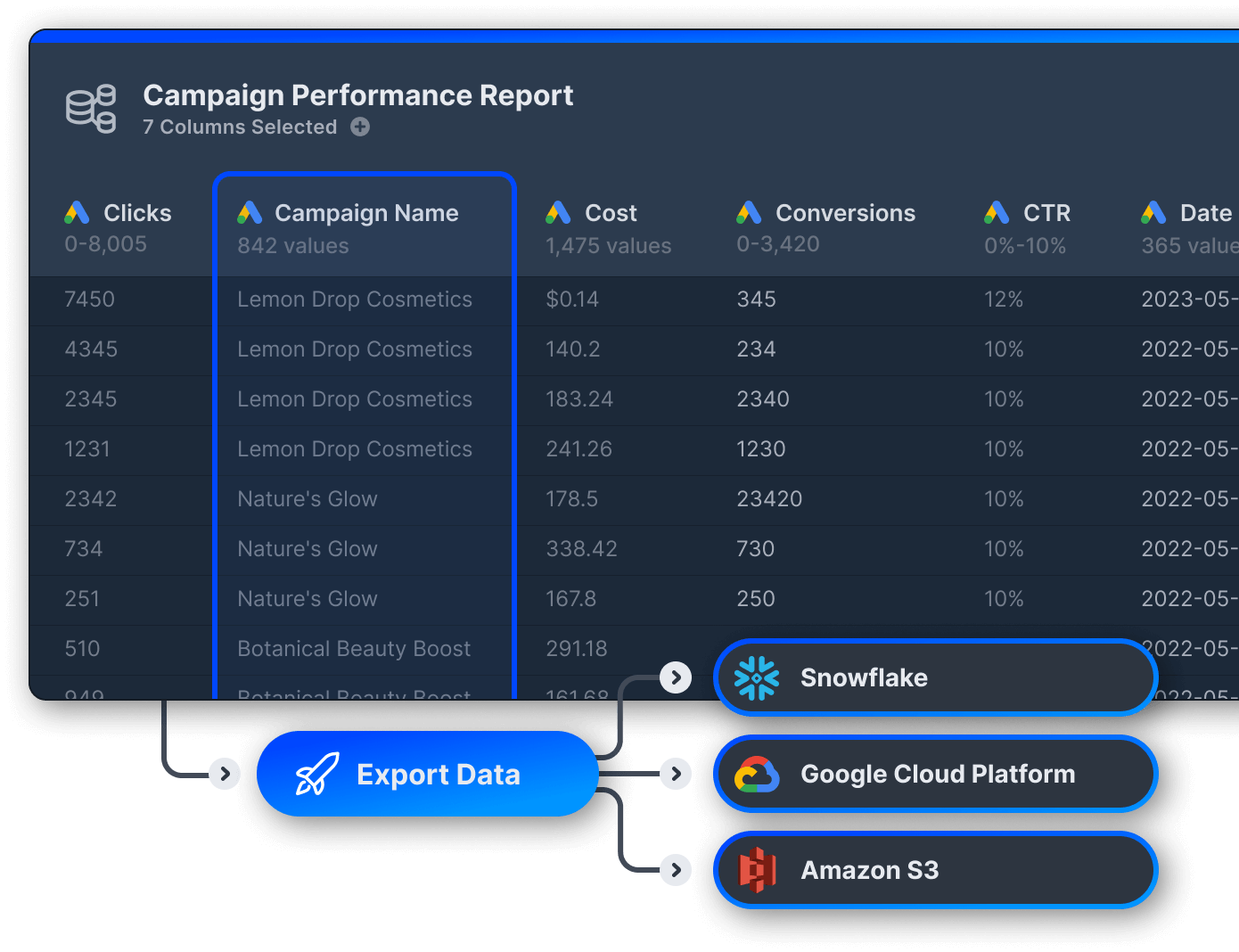Image resolution: width=1239 pixels, height=952 pixels.
Task: Click the 338.42 cost cell
Action: click(581, 549)
